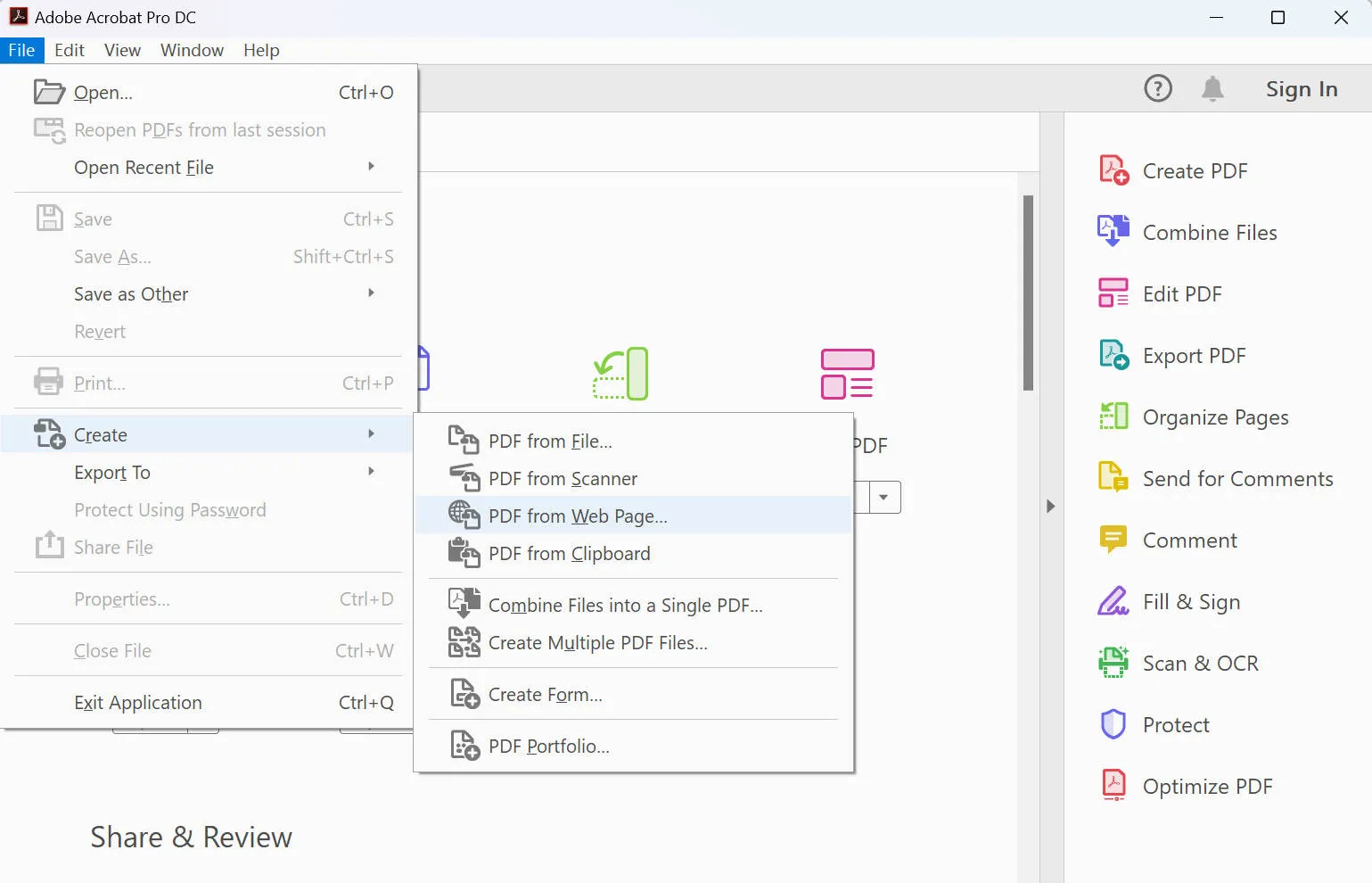
Task: Open the Optimize PDF tool
Action: point(1208,786)
